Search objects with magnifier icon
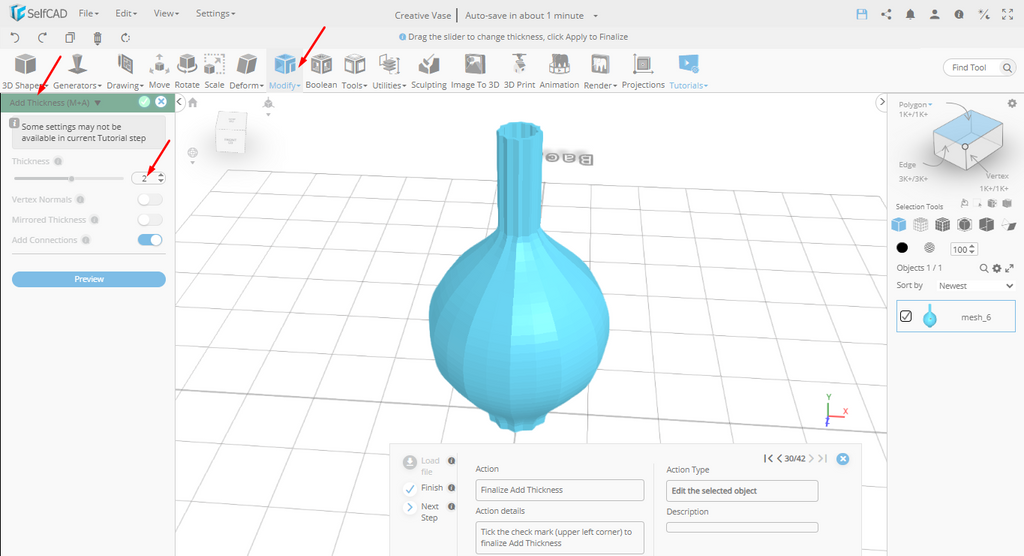Image resolution: width=1024 pixels, height=556 pixels. [984, 268]
